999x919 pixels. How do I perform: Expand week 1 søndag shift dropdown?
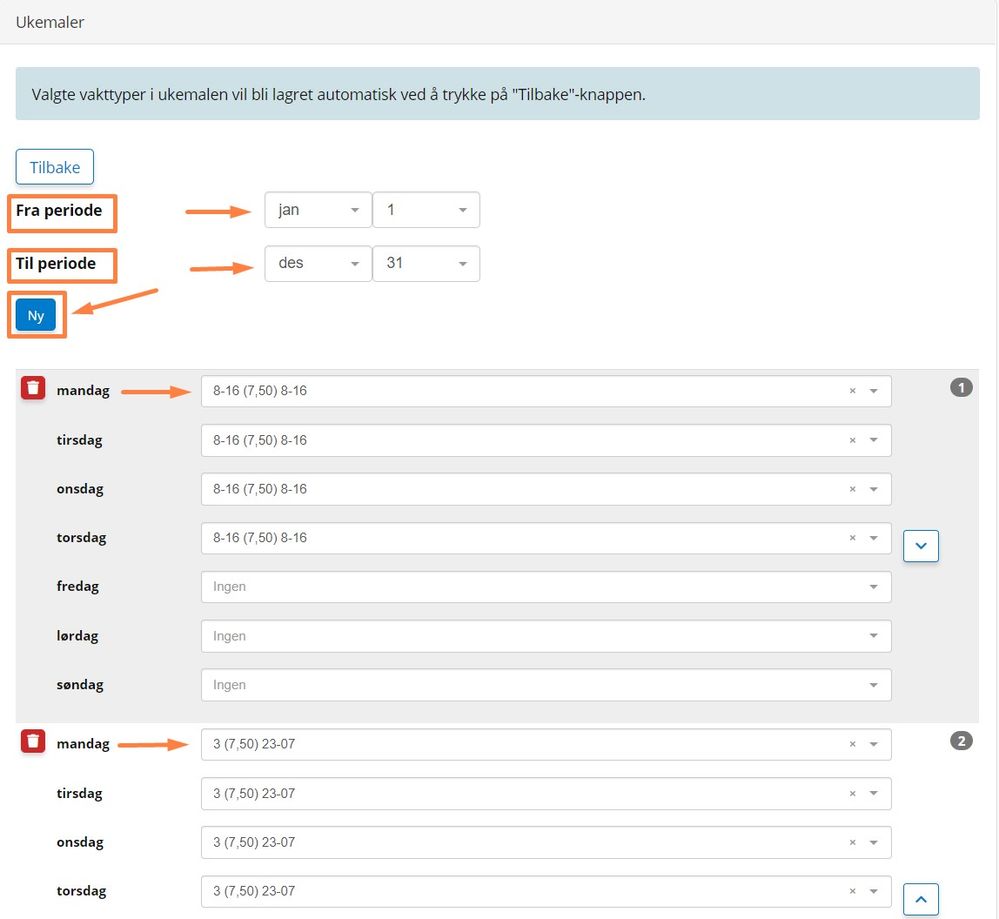pyautogui.click(x=545, y=685)
